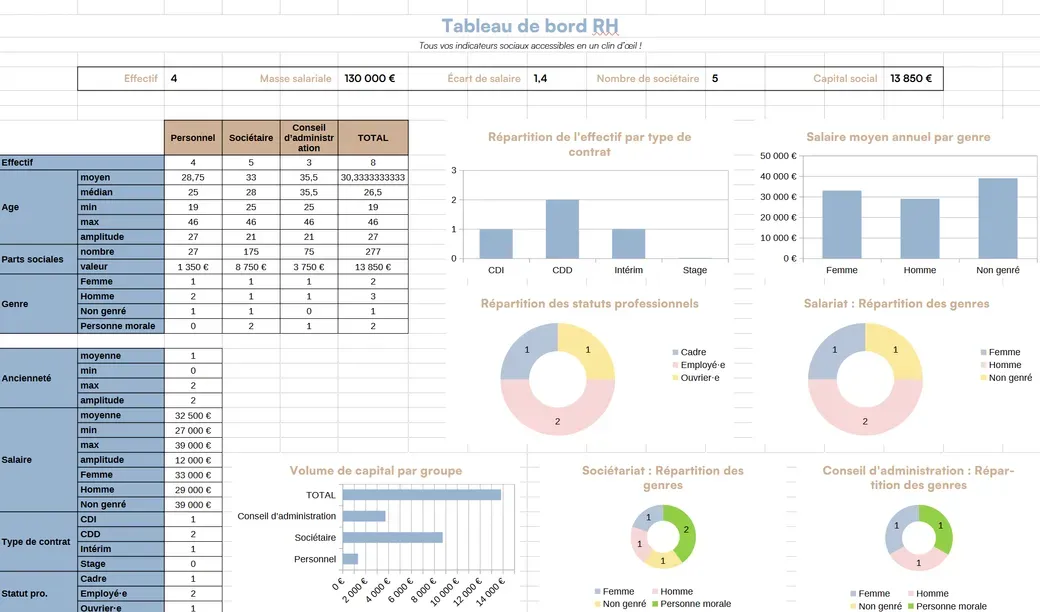This screenshot has width=1040, height=612.
Task: Click the "Salariat : Répartition des genres" chart title
Action: point(896,304)
